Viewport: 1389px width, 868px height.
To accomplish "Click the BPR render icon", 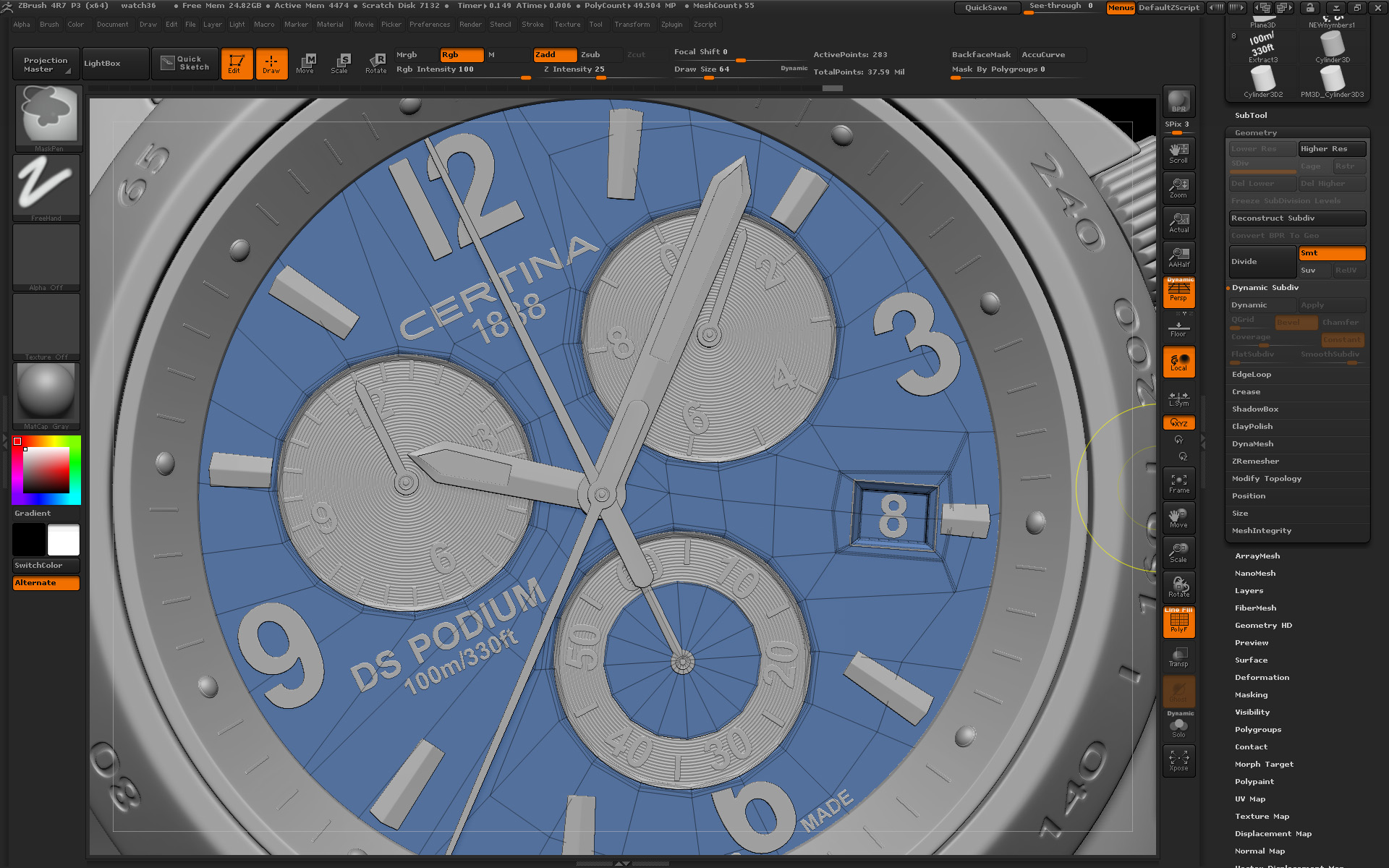I will [x=1178, y=101].
